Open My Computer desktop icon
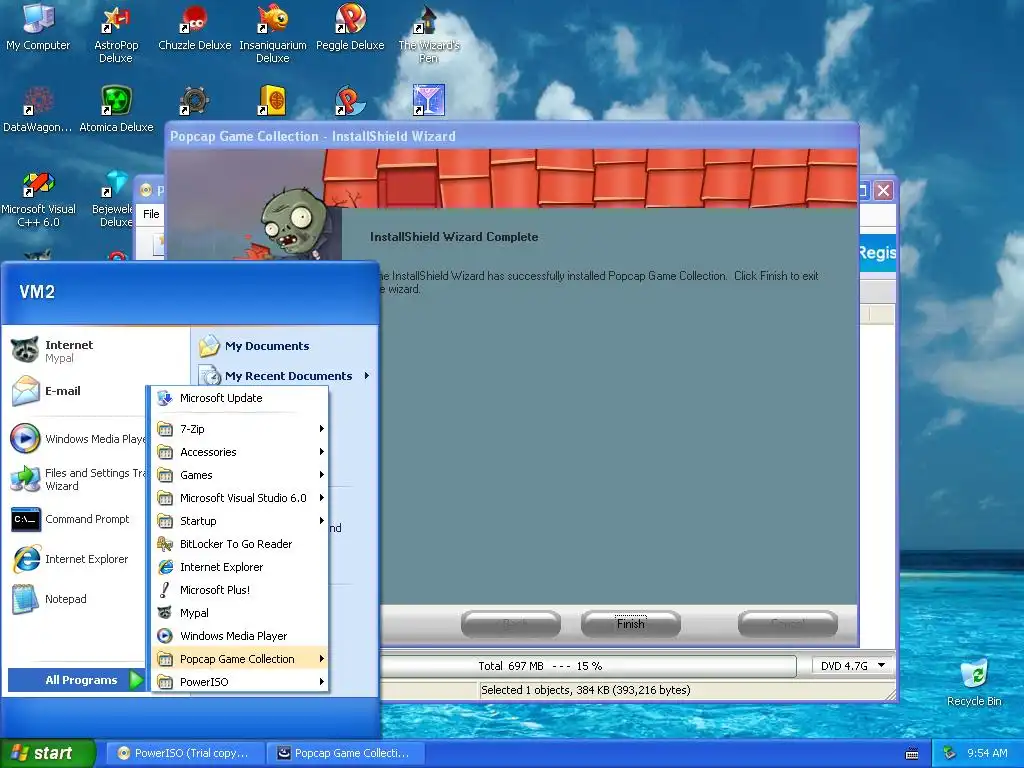Screen dimensions: 1024x768 click(x=38, y=27)
